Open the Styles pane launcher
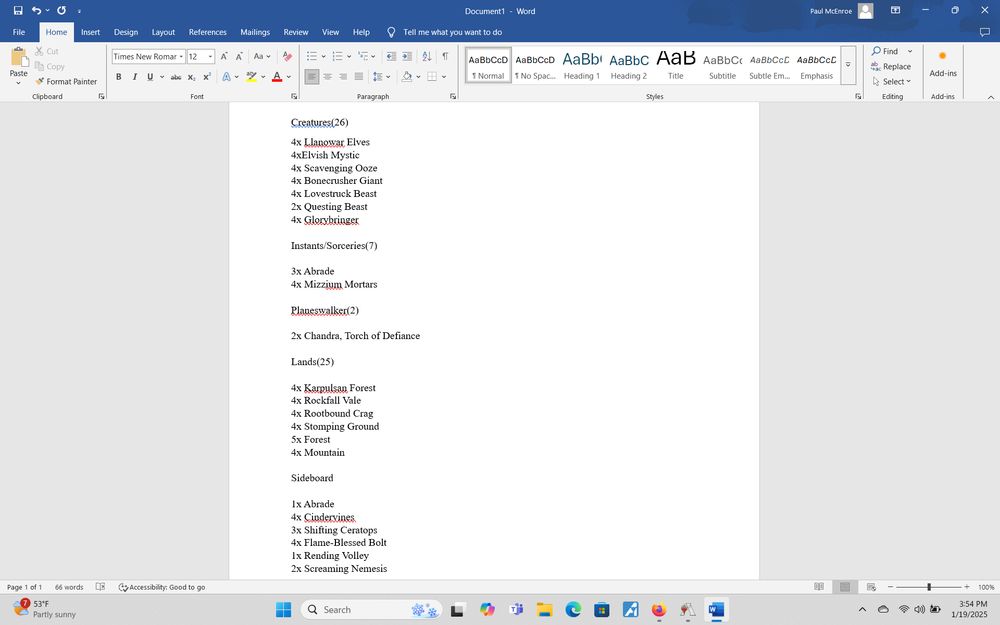The width and height of the screenshot is (1000, 625). click(x=858, y=97)
